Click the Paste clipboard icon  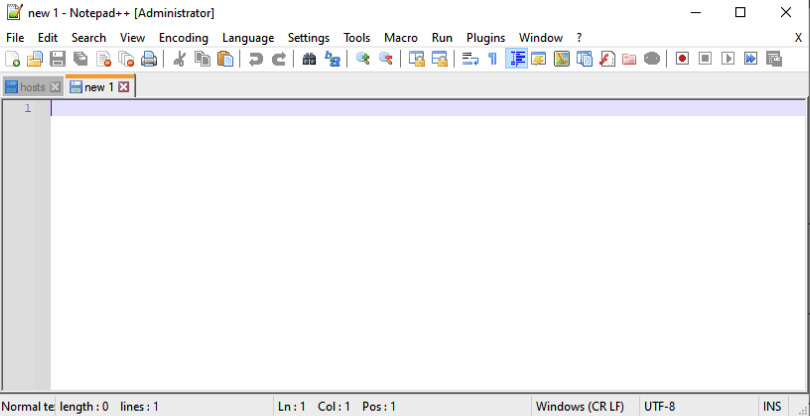pos(225,59)
